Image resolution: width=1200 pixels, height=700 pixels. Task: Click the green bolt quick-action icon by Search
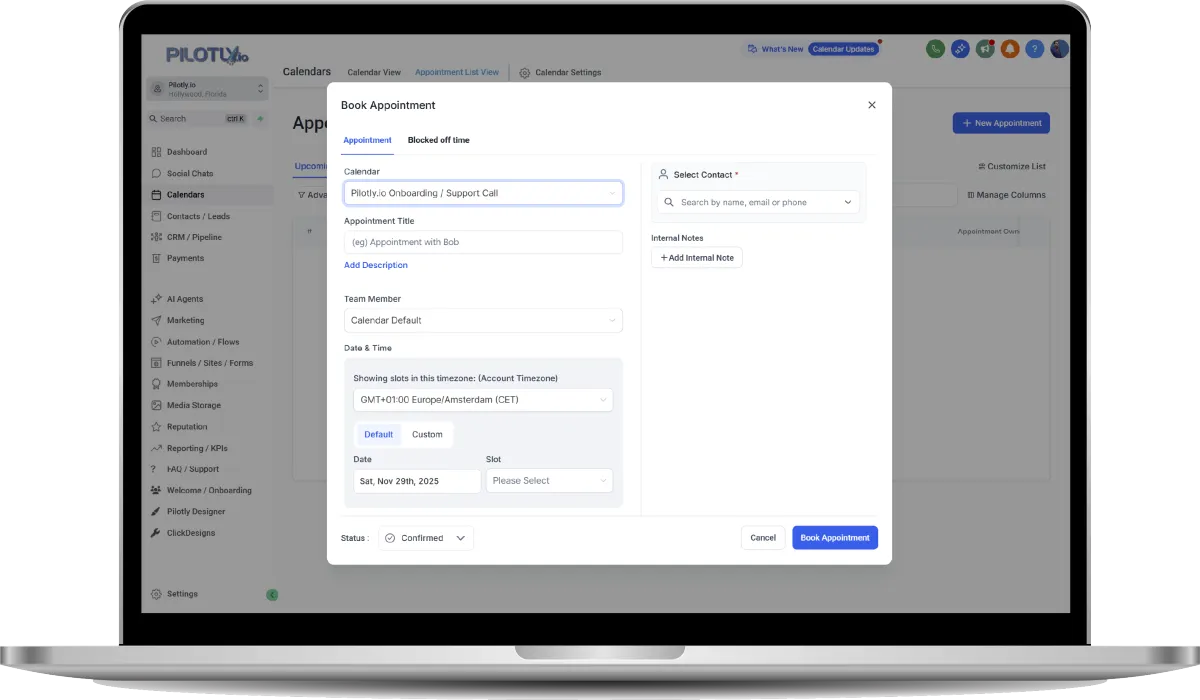261,118
